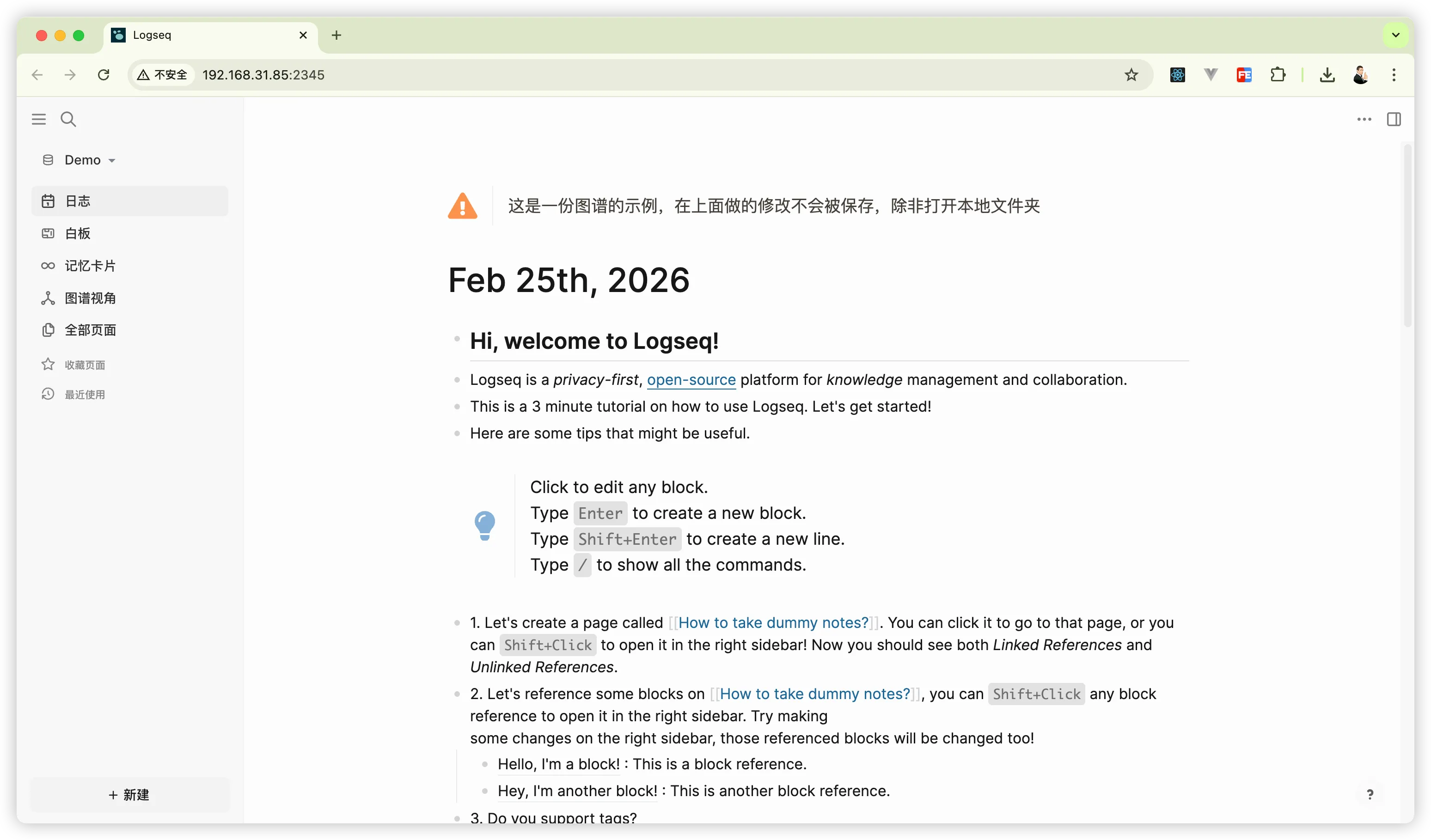This screenshot has width=1431, height=840.
Task: Click the Hey, I'm another block! reference
Action: click(x=577, y=791)
